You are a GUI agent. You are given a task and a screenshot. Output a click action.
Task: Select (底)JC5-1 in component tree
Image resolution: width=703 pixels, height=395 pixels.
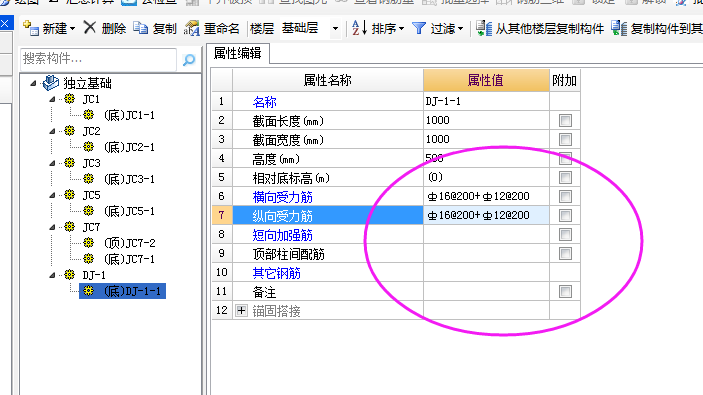pyautogui.click(x=129, y=211)
